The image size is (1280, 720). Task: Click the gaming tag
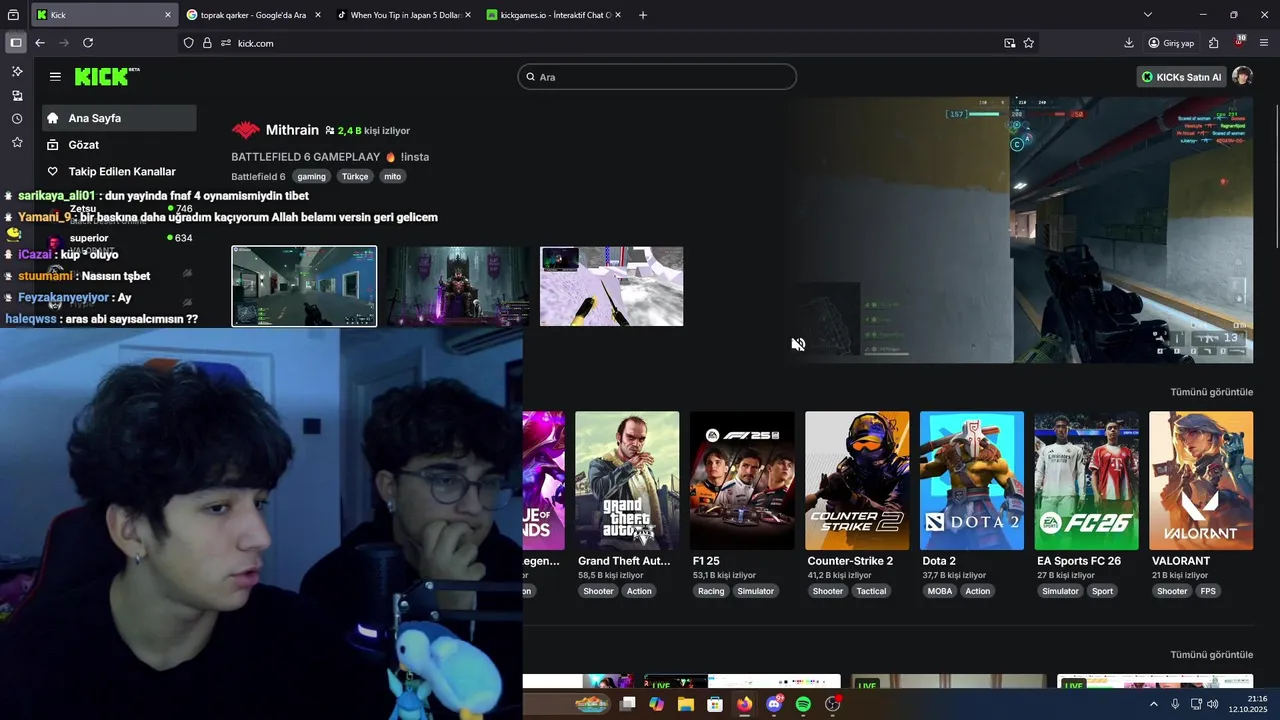tap(311, 176)
